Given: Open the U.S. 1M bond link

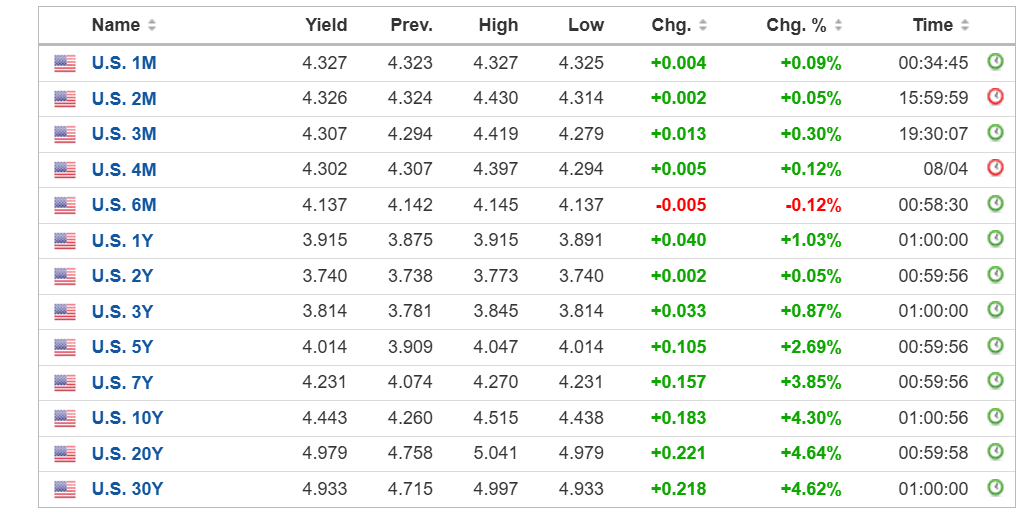Looking at the screenshot, I should click(x=124, y=63).
